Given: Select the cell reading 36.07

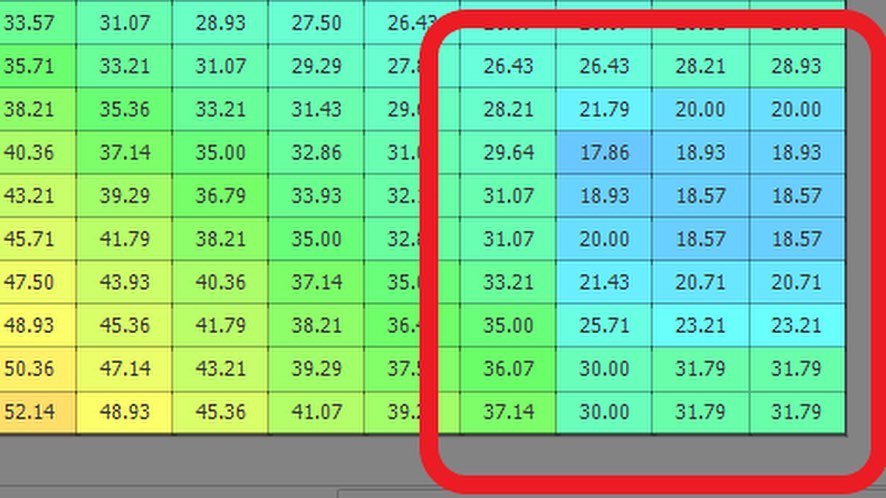Looking at the screenshot, I should (x=508, y=369).
